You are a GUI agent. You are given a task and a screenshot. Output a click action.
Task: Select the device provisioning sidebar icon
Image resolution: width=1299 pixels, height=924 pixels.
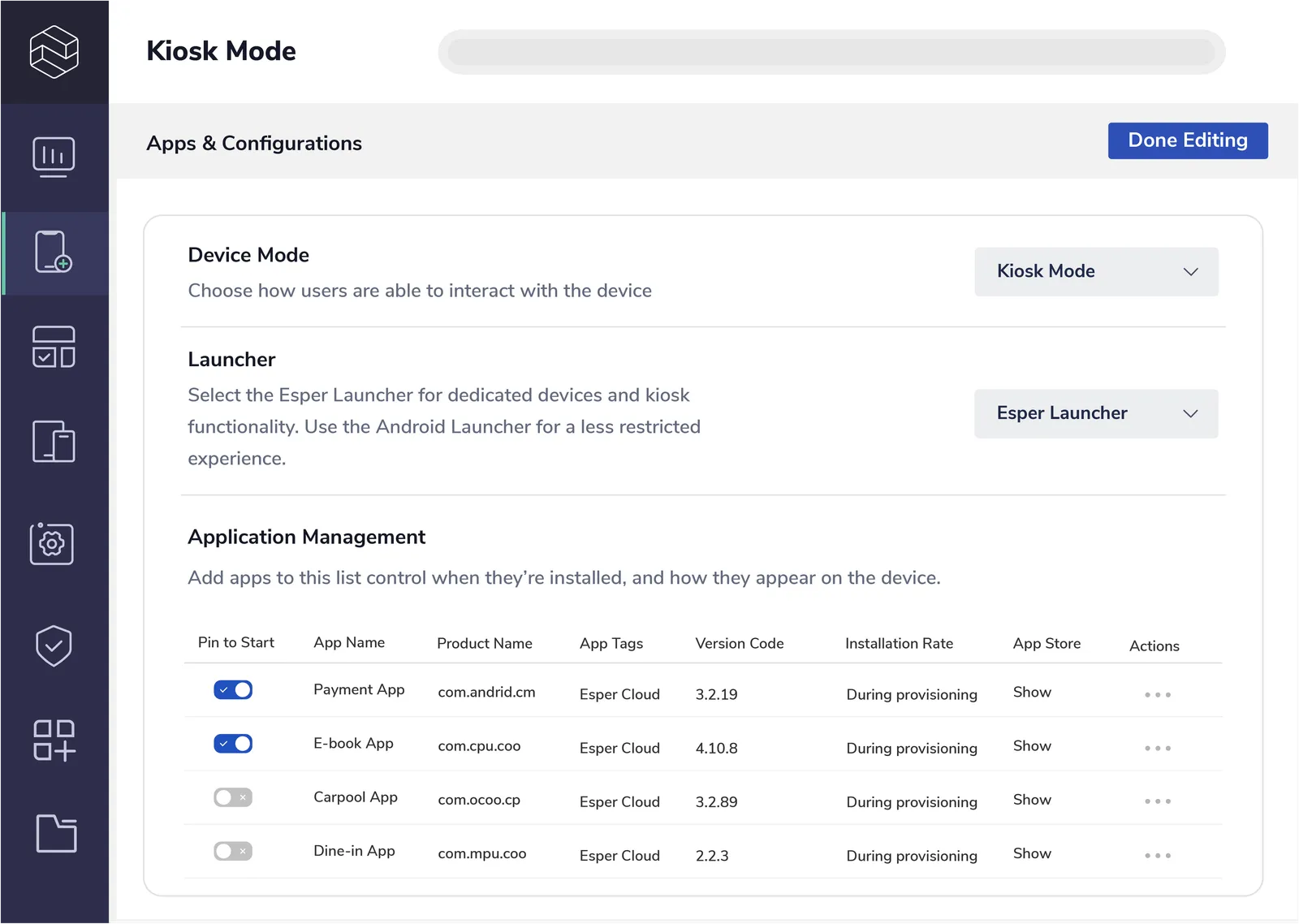coord(54,252)
